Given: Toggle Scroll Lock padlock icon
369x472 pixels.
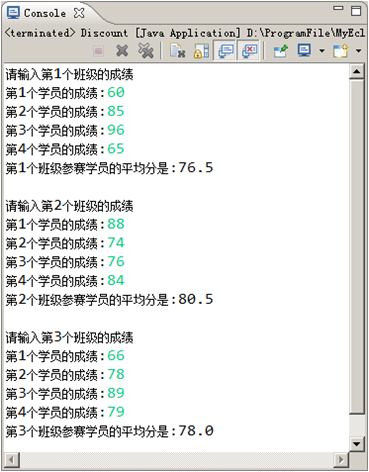Looking at the screenshot, I should [201, 51].
